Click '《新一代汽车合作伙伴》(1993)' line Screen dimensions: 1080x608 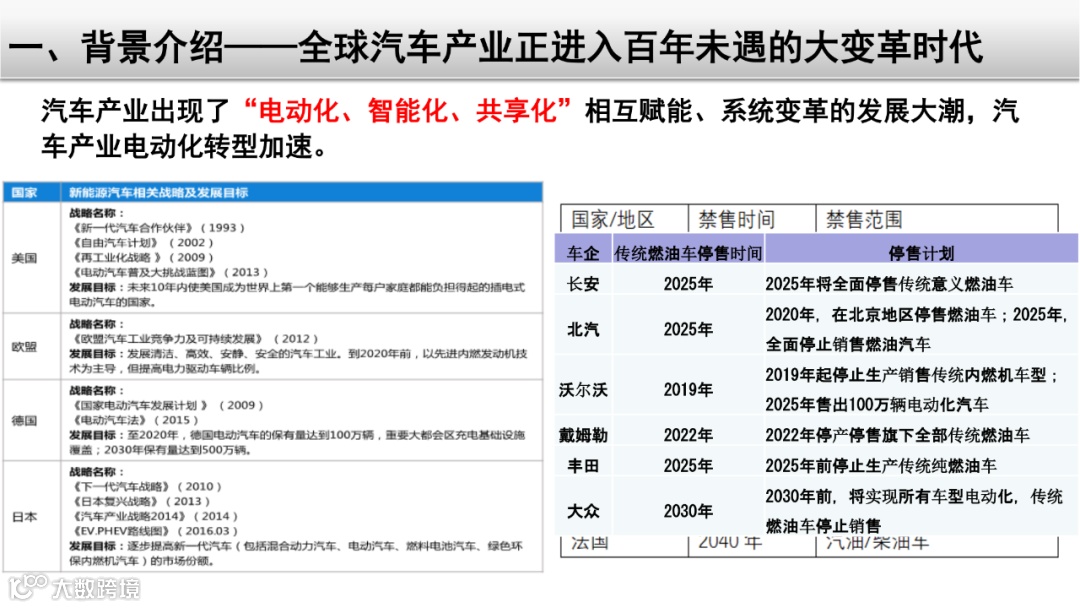[158, 228]
